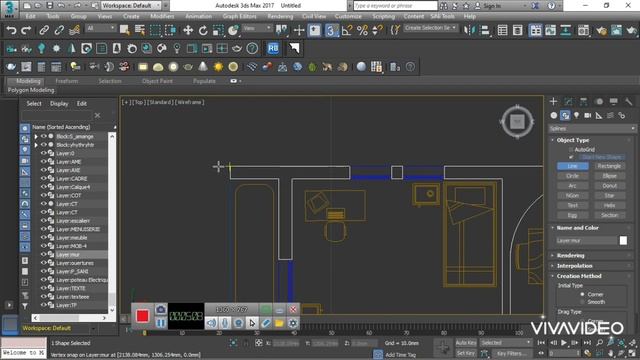640x360 pixels.
Task: Switch to the Object Paint ribbon tab
Action: click(x=157, y=81)
